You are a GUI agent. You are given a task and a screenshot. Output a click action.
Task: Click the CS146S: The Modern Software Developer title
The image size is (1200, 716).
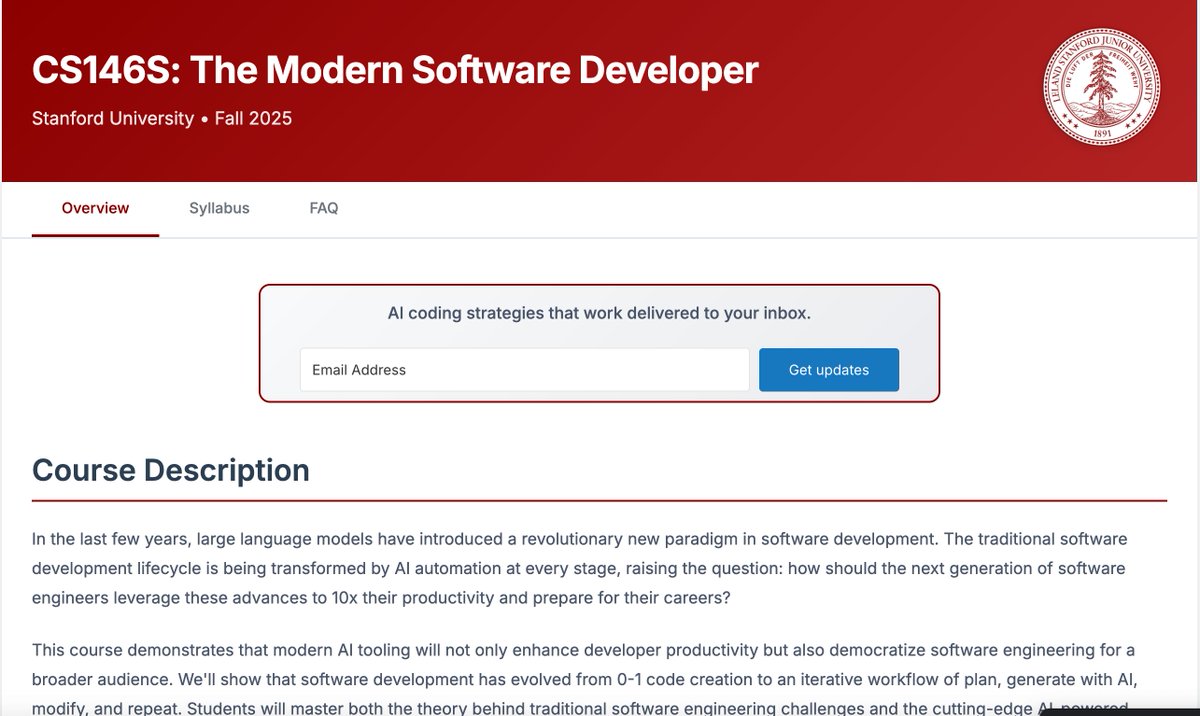[x=395, y=70]
